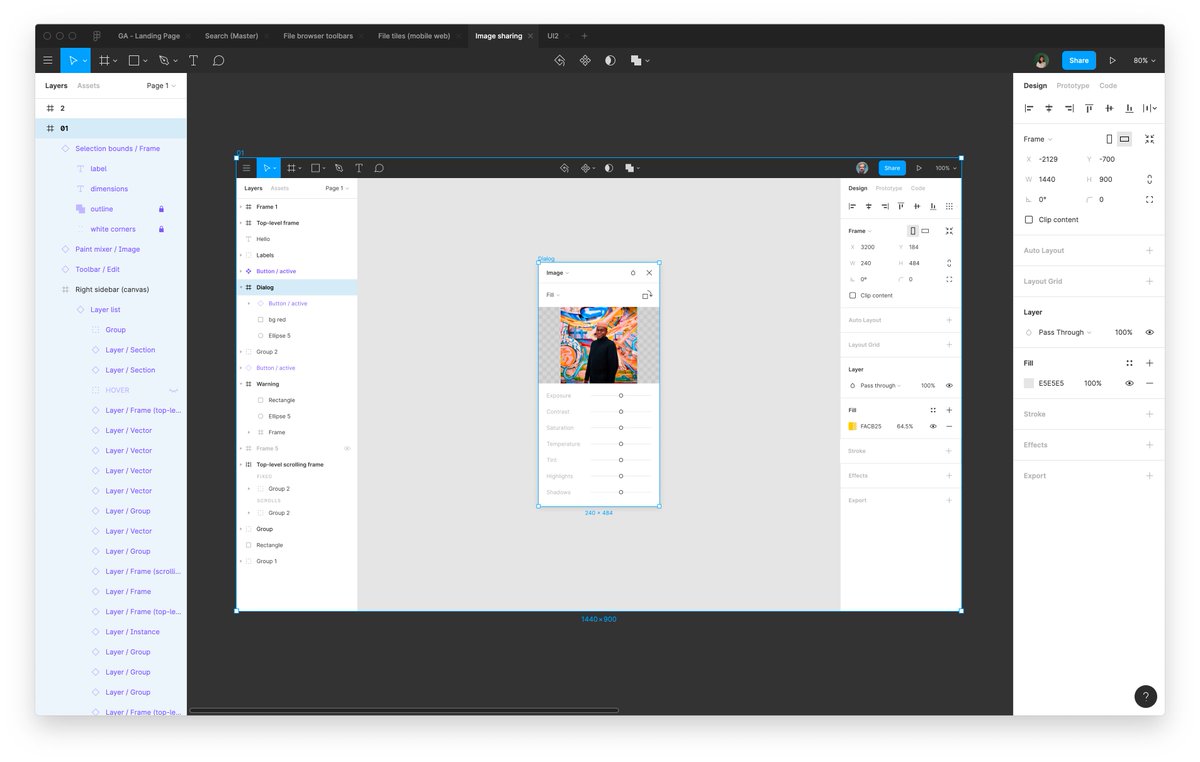Toggle layer visibility eye next to Pass Through 100%
Screen dimensions: 1200x762
pos(1149,332)
